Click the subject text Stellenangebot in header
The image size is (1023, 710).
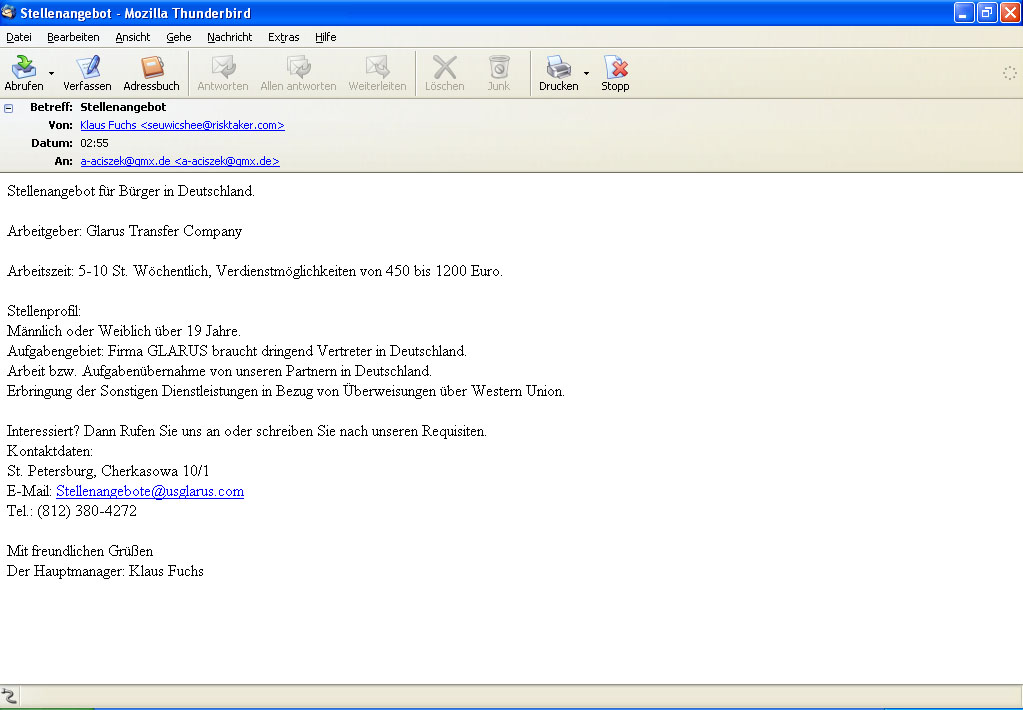123,107
